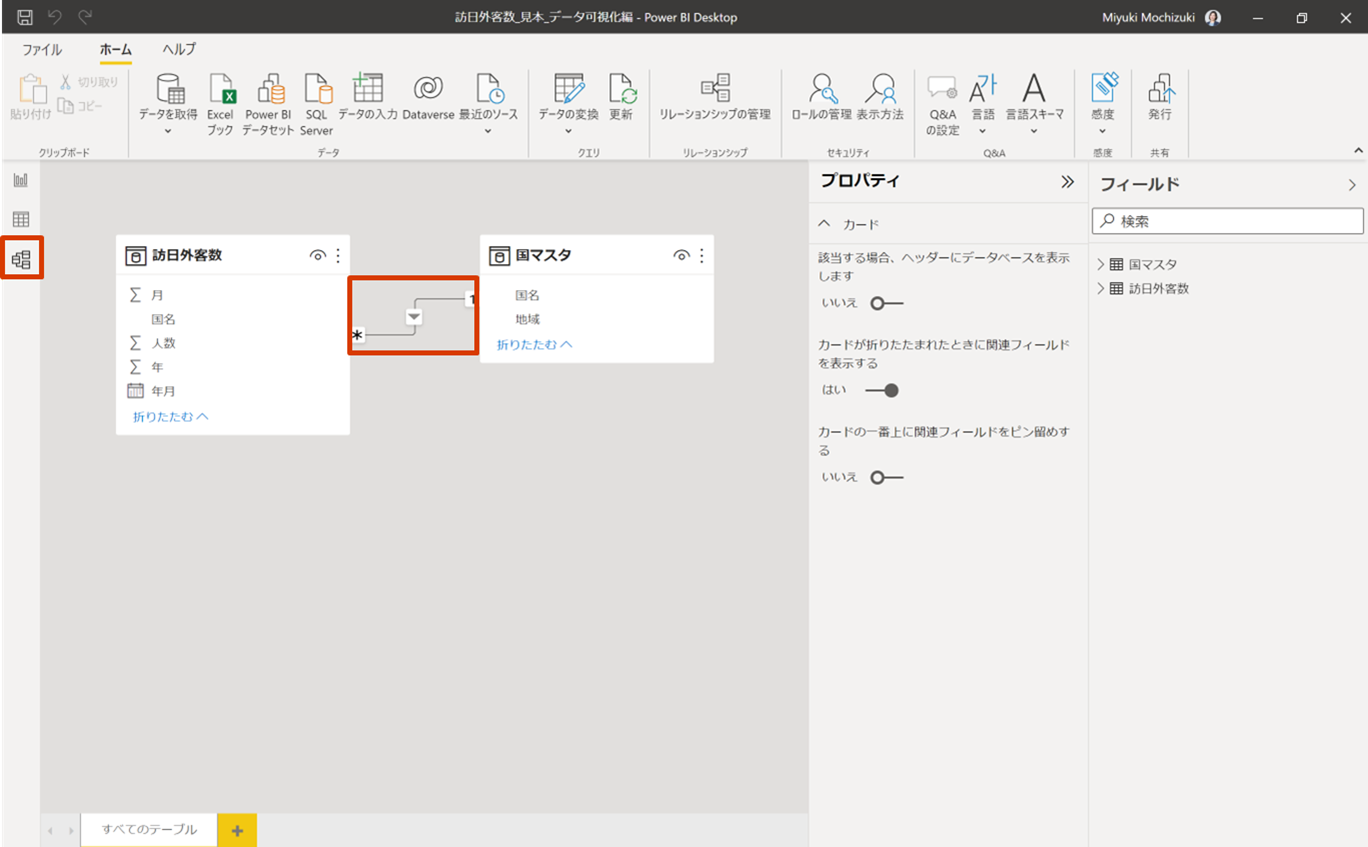Click the relationship direction arrow between tables

pos(414,316)
